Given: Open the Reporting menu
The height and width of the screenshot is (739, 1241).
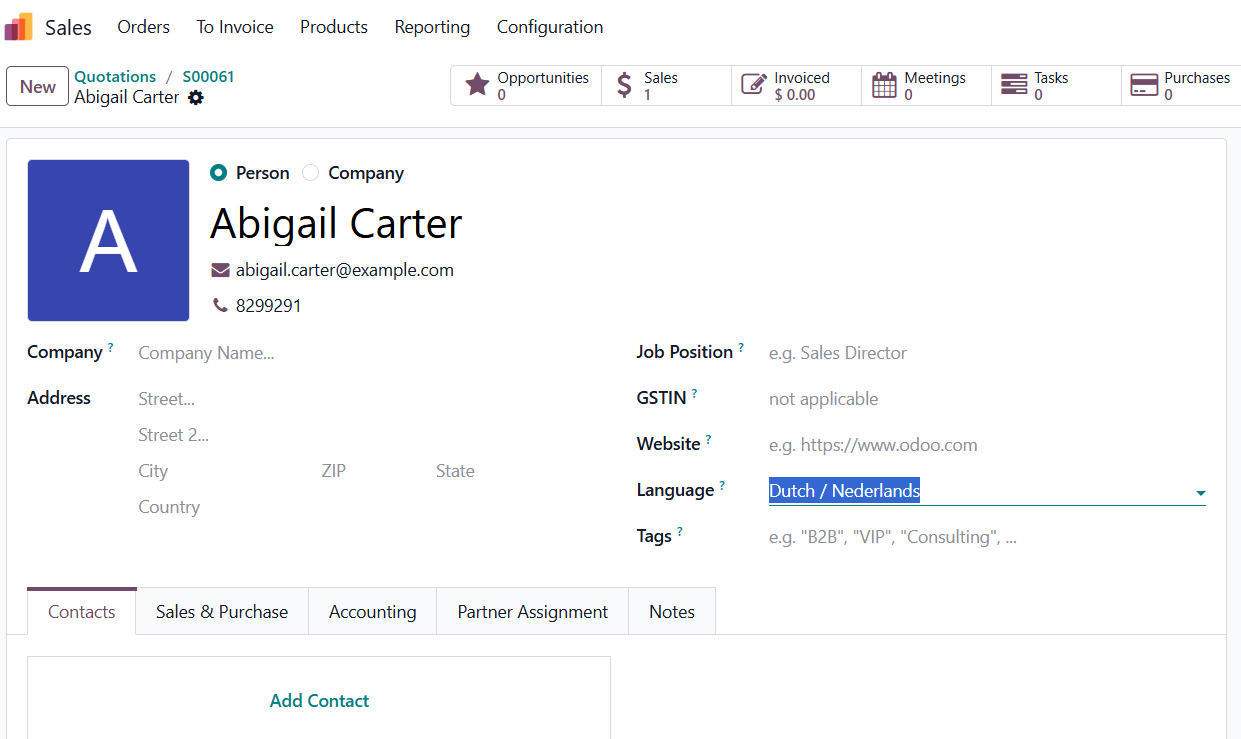Looking at the screenshot, I should pos(432,27).
